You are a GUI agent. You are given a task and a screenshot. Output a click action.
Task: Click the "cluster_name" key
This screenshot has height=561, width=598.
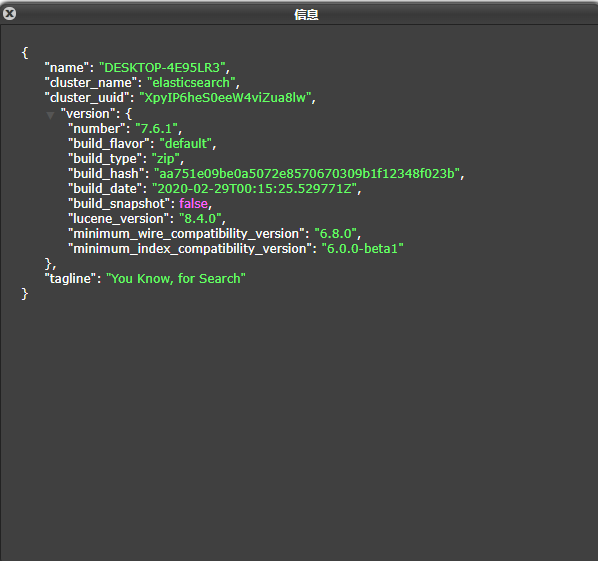pos(91,83)
